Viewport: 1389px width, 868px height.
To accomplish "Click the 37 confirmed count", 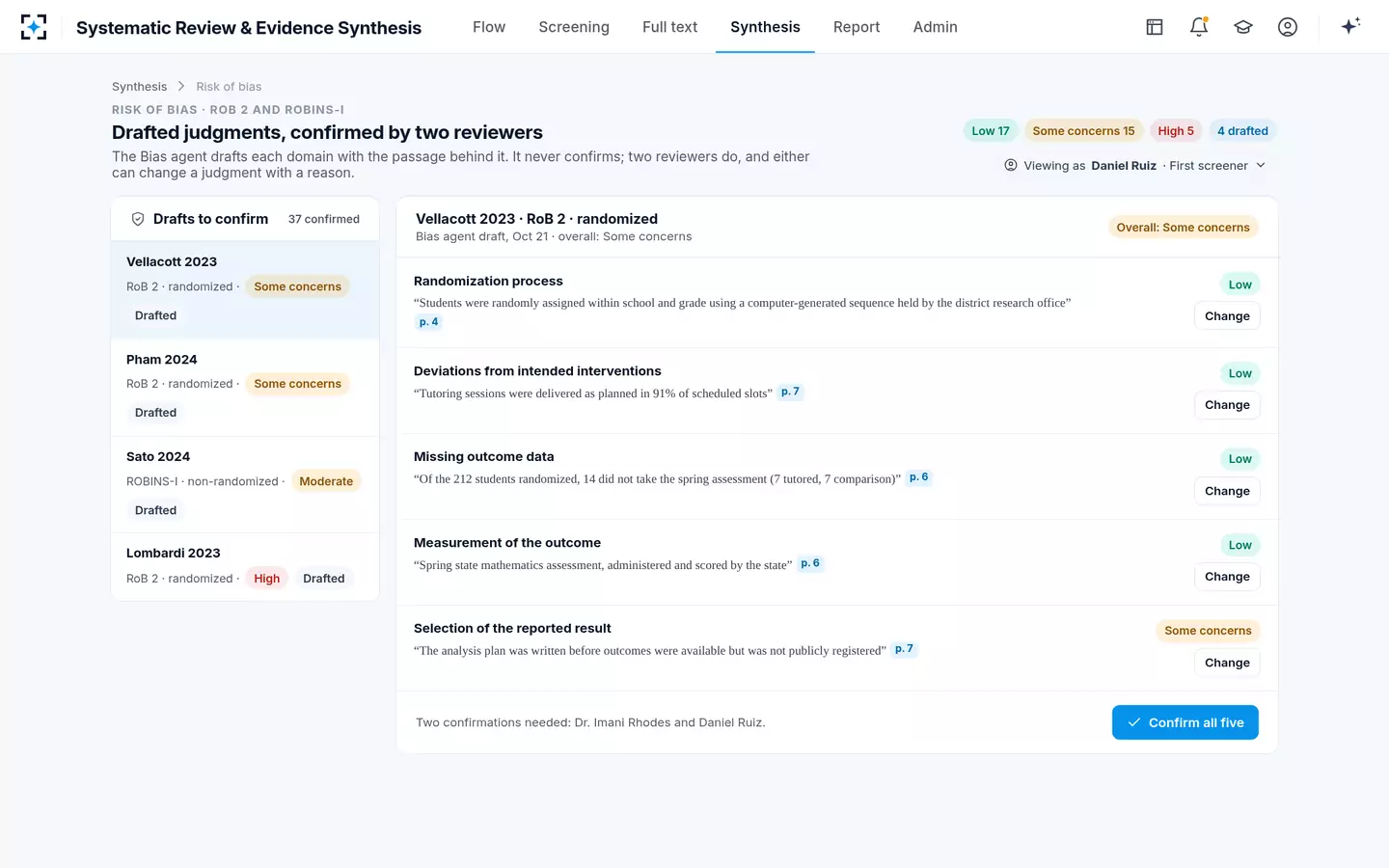I will tap(324, 219).
